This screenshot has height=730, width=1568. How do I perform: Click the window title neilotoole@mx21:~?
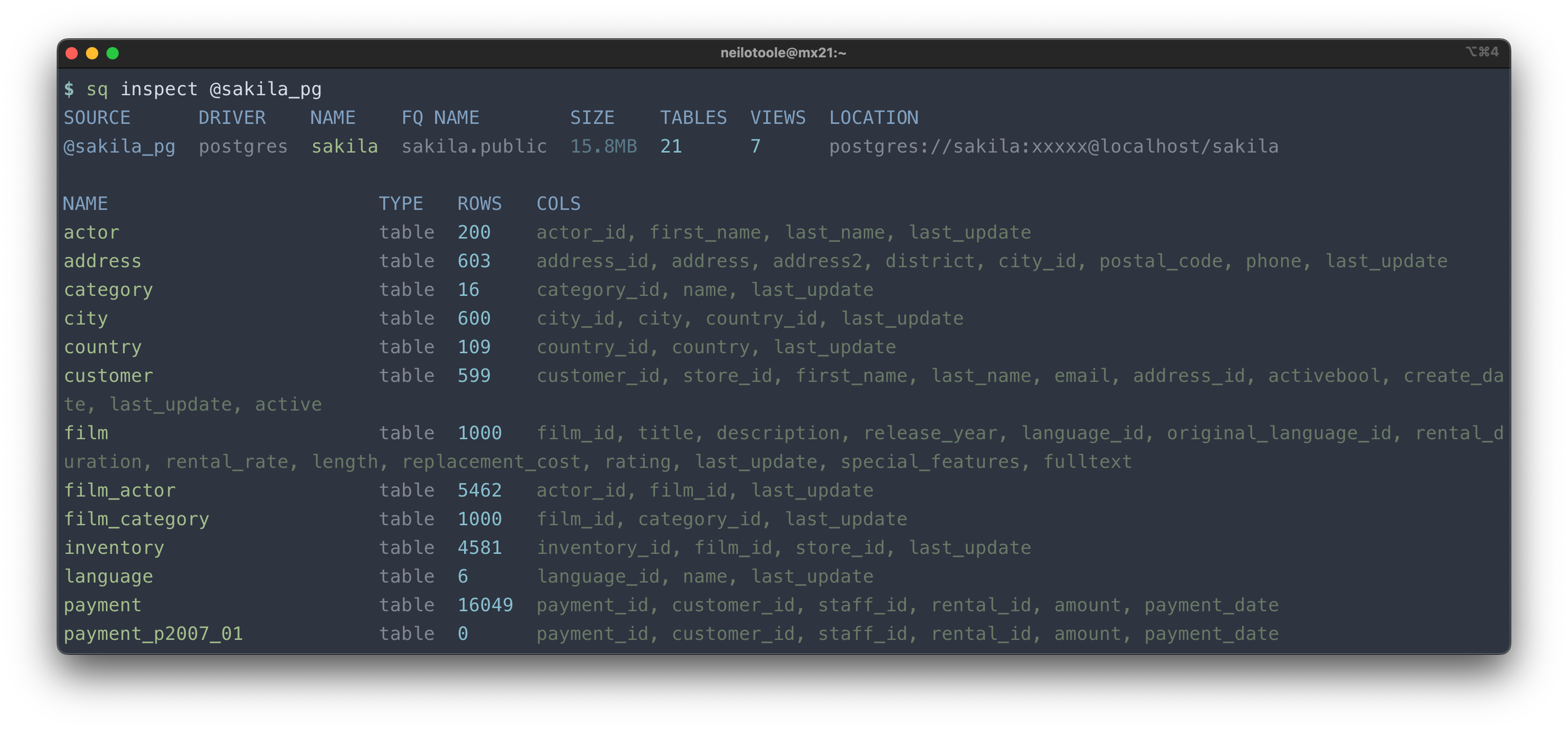[x=783, y=53]
